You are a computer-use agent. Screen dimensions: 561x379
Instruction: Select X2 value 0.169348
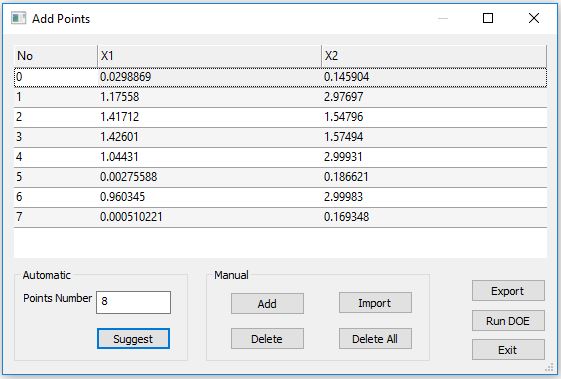(x=346, y=217)
